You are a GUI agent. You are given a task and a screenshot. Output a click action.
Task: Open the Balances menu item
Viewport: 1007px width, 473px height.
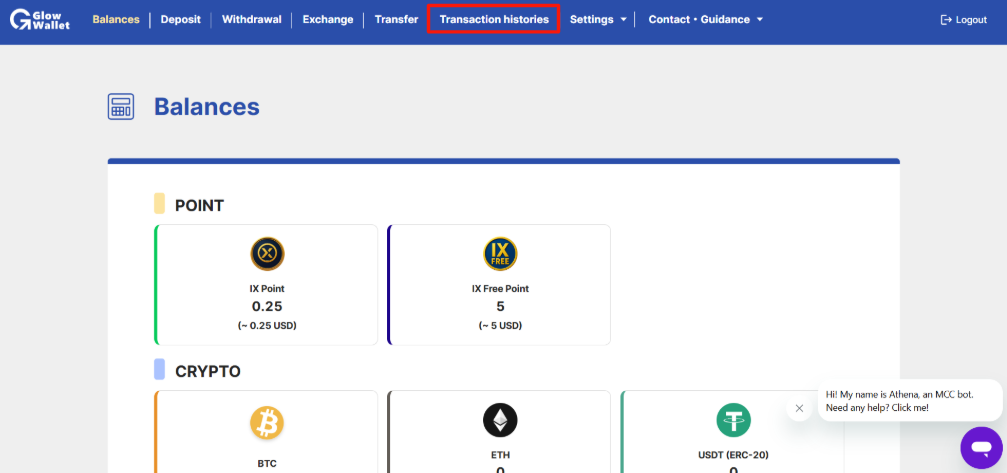click(x=116, y=19)
